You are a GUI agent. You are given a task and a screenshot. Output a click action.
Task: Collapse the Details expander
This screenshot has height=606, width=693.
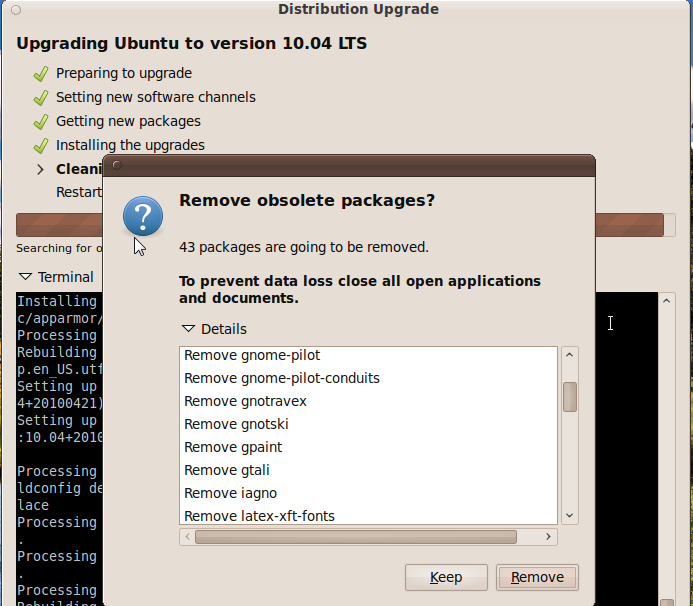point(188,329)
